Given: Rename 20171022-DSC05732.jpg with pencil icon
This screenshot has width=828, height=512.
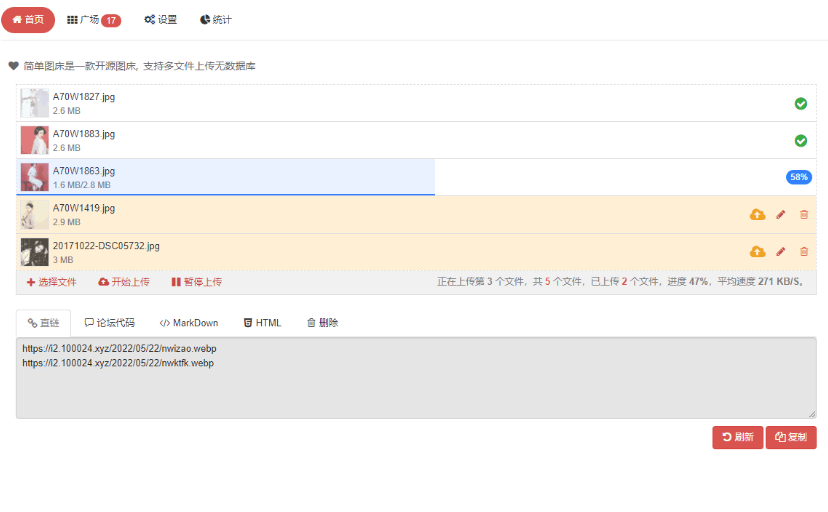Looking at the screenshot, I should [x=780, y=251].
